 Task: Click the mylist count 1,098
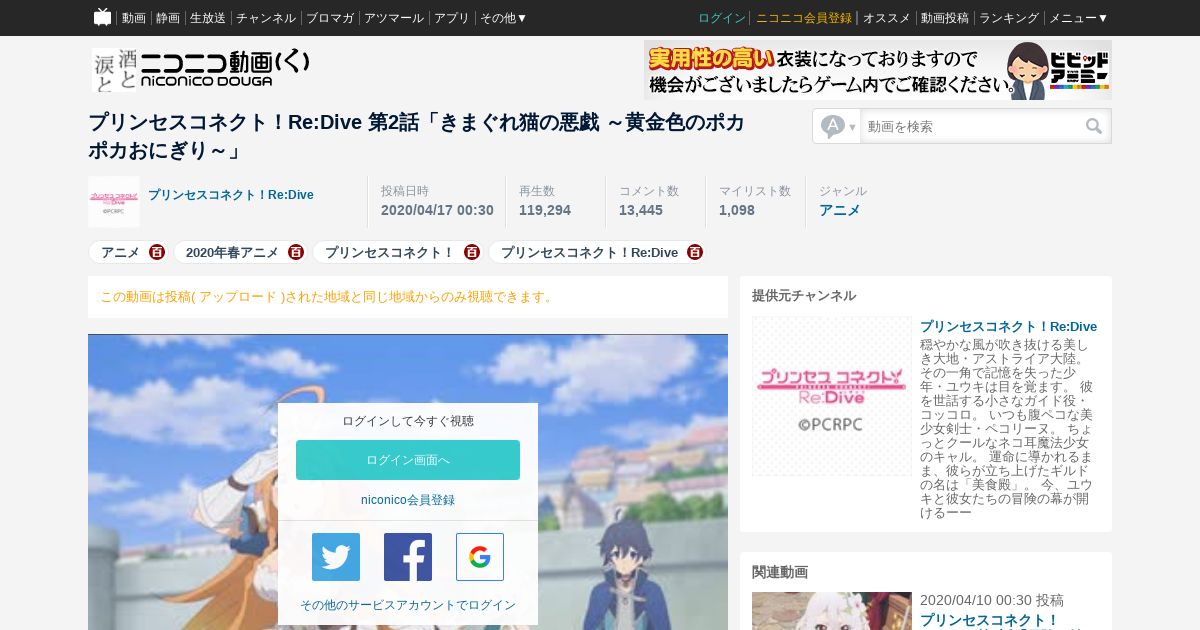pyautogui.click(x=737, y=210)
